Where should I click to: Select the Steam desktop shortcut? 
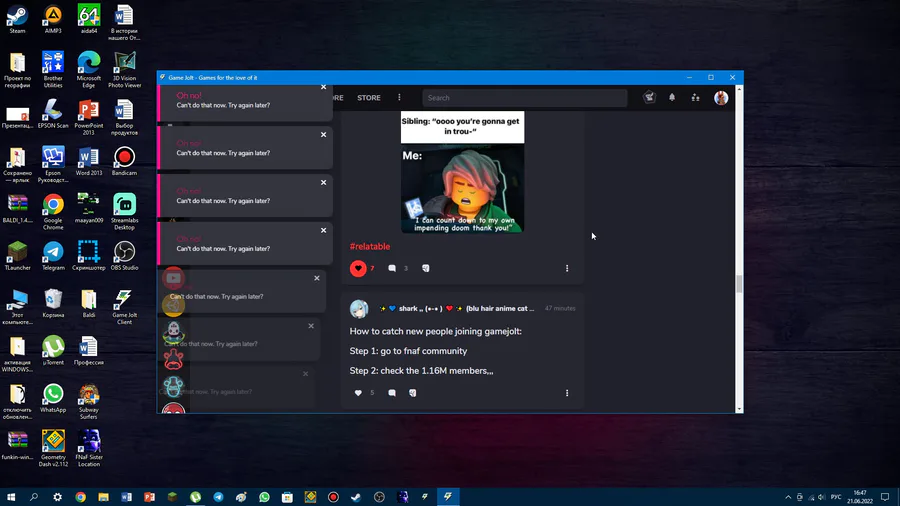pos(17,20)
